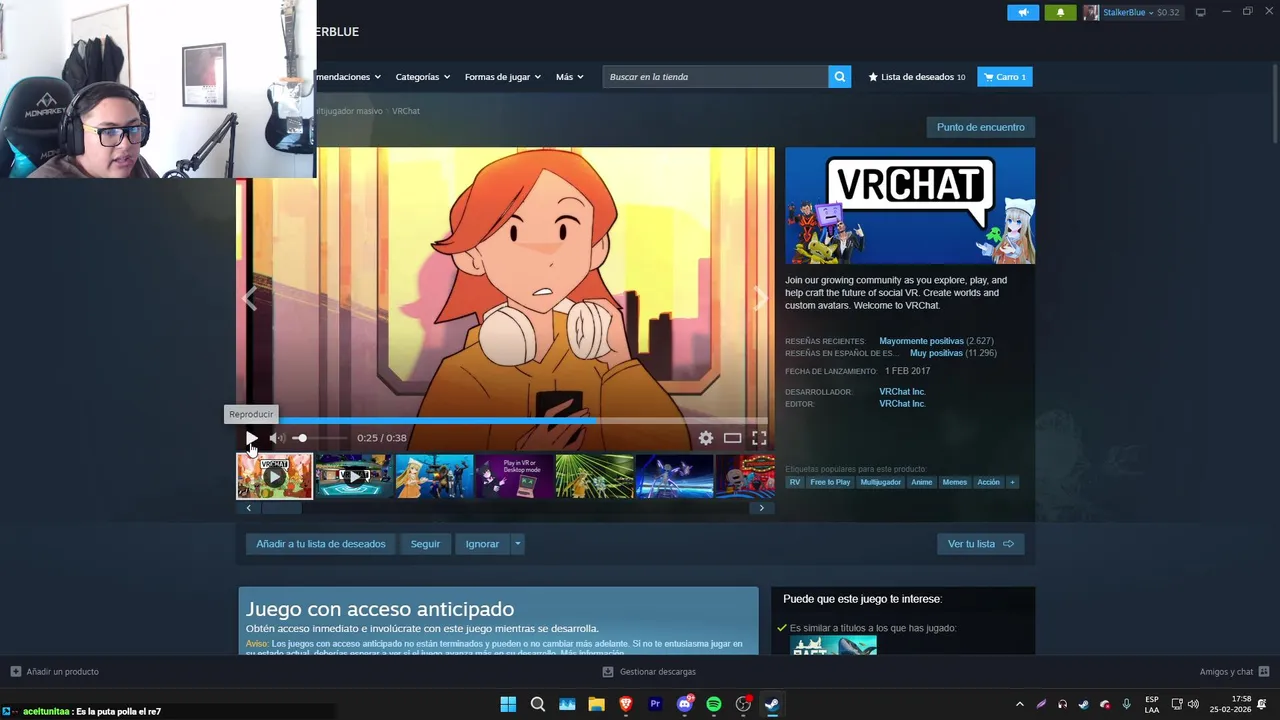
Task: Click Ver tu lista button
Action: click(x=981, y=544)
